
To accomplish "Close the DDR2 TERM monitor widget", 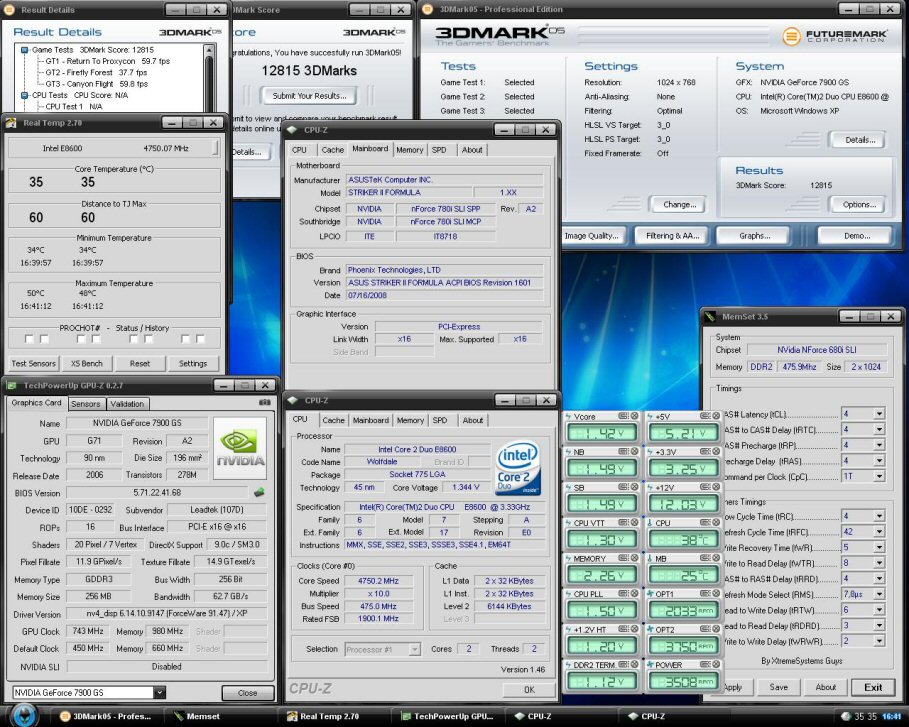I will pyautogui.click(x=634, y=664).
